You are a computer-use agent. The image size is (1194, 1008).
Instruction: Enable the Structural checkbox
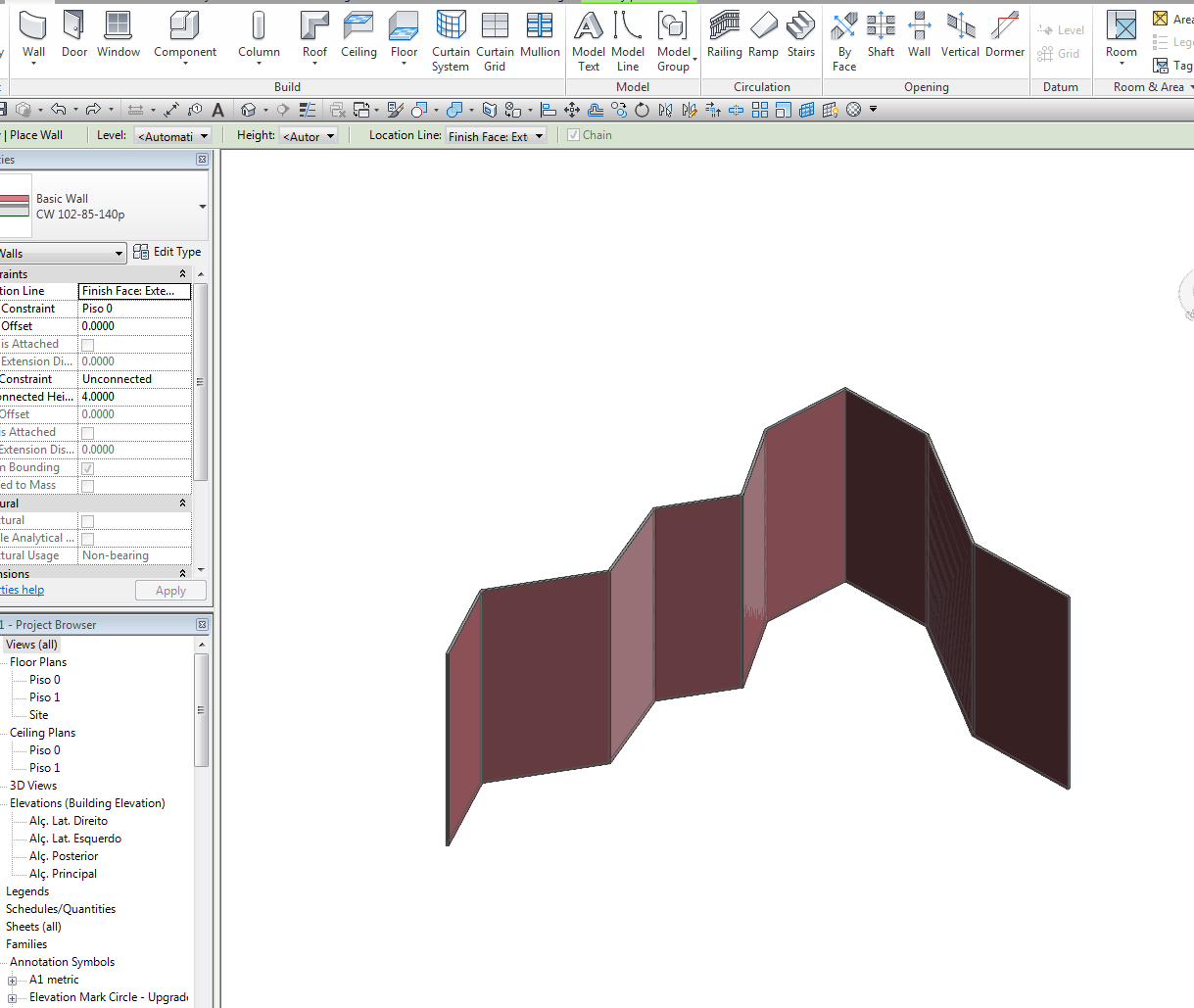[x=87, y=521]
